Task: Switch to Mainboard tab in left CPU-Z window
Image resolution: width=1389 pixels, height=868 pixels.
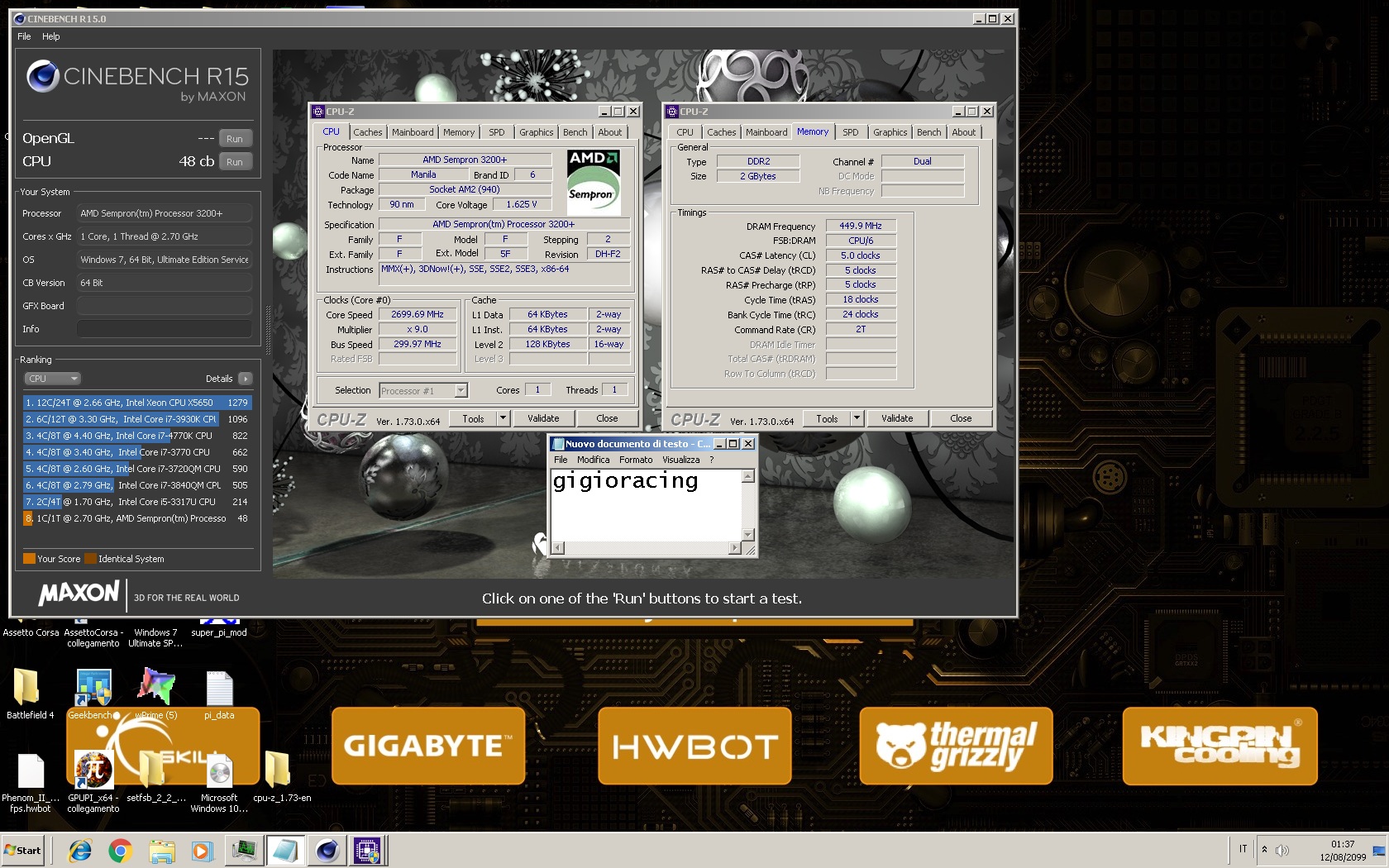Action: [413, 132]
